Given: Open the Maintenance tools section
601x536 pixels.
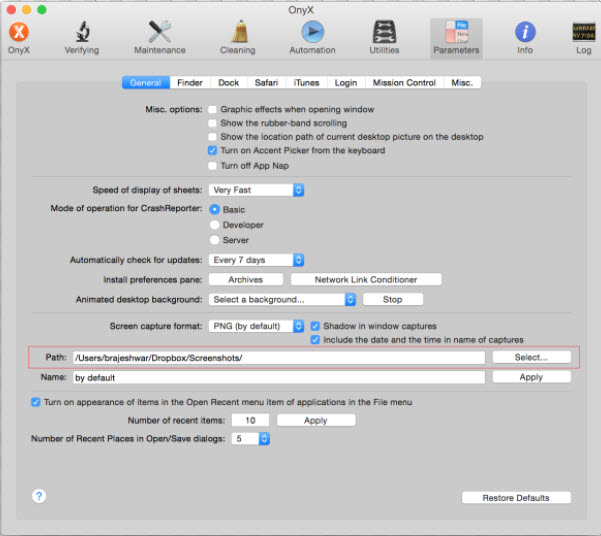Looking at the screenshot, I should click(x=160, y=38).
